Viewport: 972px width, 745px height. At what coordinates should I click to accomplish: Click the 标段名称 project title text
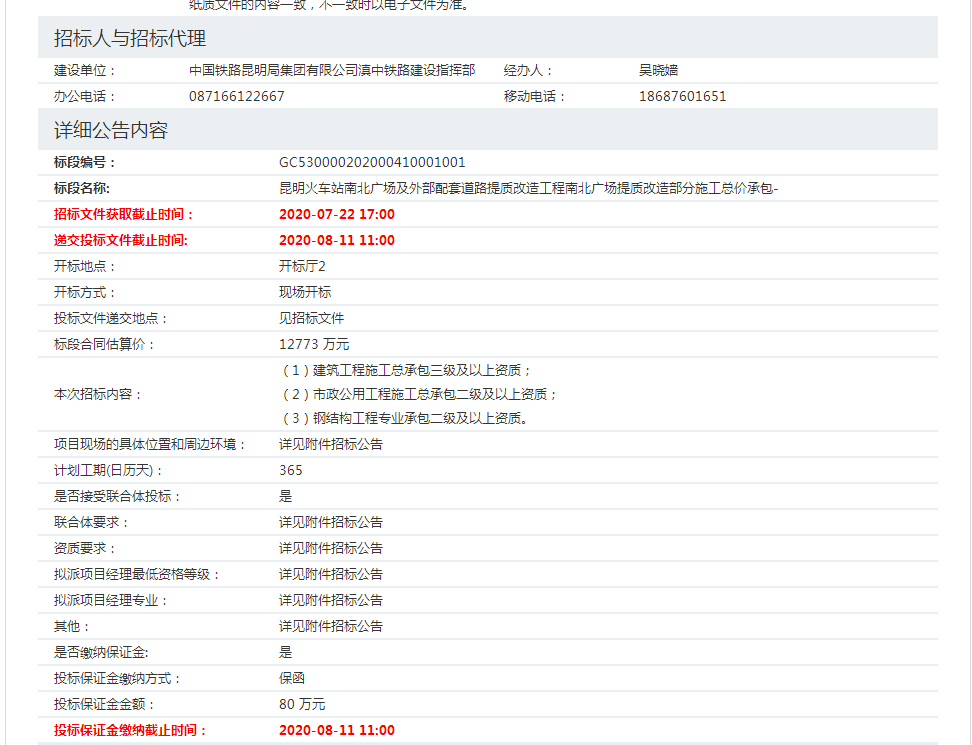[x=528, y=188]
